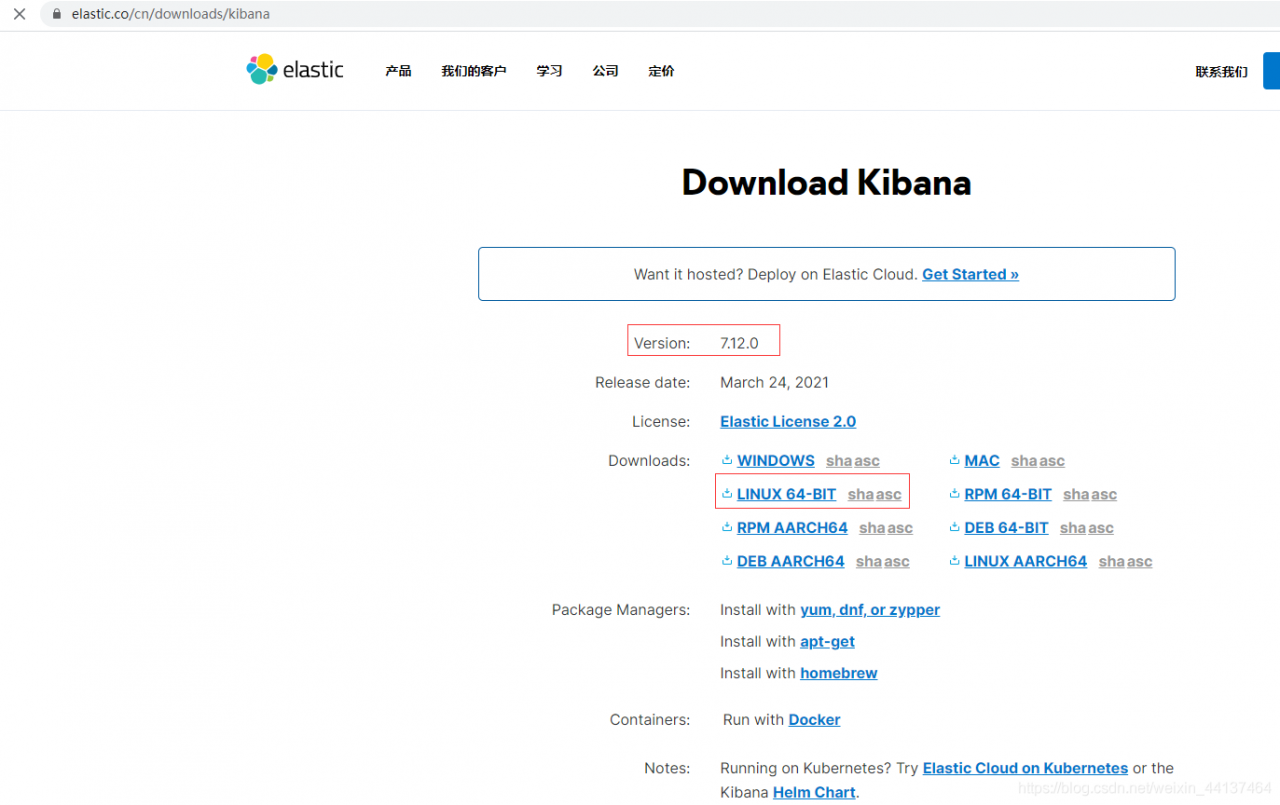Click the browser address bar URL
This screenshot has width=1280, height=805.
click(170, 14)
